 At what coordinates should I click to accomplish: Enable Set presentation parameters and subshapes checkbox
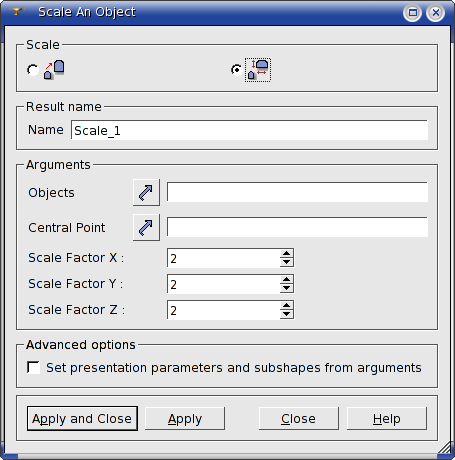[33, 368]
